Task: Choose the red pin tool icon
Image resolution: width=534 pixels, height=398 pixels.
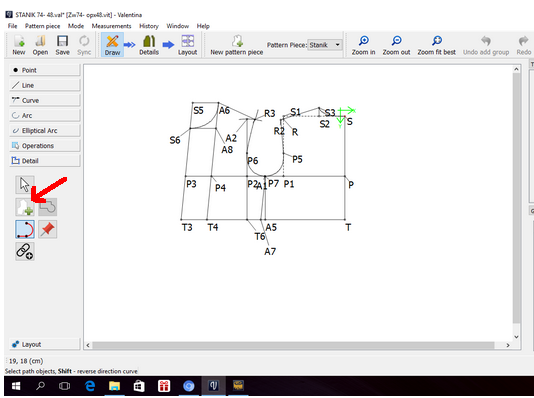Action: click(48, 229)
